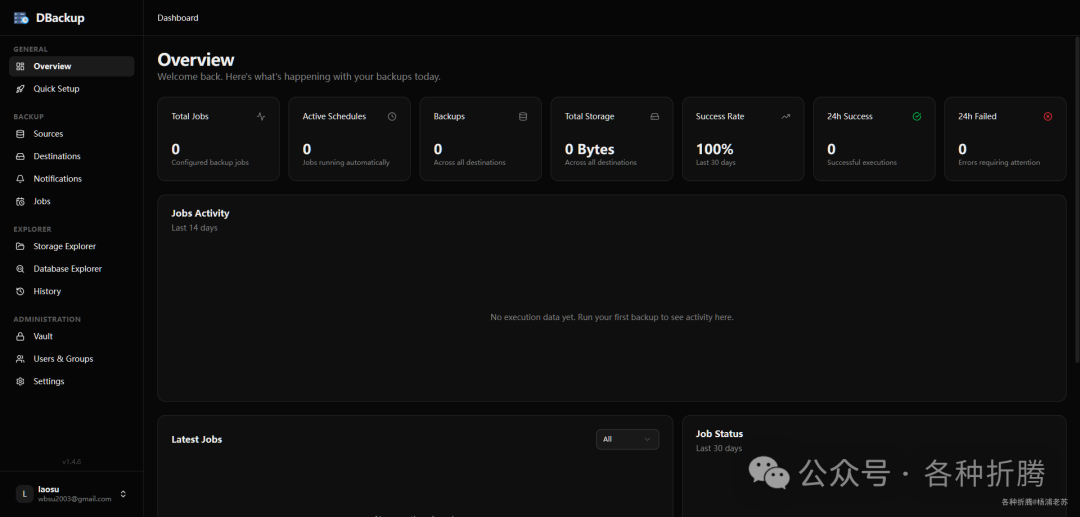Click the Total Jobs card
This screenshot has height=517, width=1080.
[218, 139]
